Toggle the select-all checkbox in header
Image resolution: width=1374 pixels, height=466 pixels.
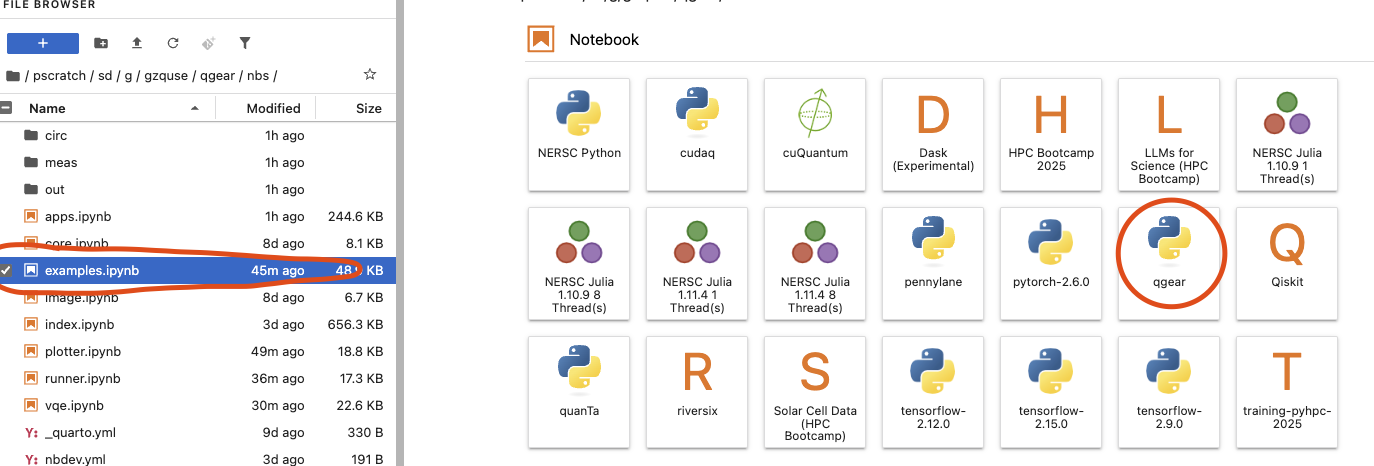(6, 108)
